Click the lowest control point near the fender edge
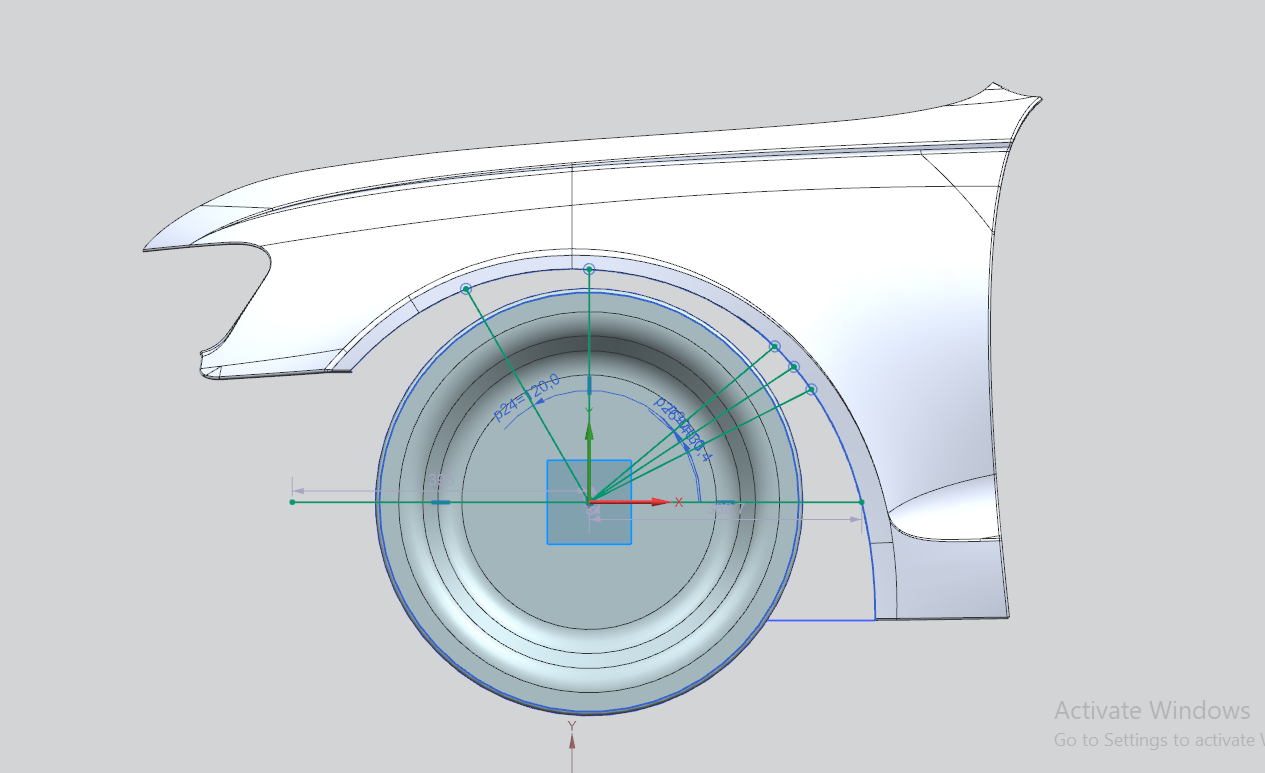The height and width of the screenshot is (773, 1265). click(x=812, y=389)
